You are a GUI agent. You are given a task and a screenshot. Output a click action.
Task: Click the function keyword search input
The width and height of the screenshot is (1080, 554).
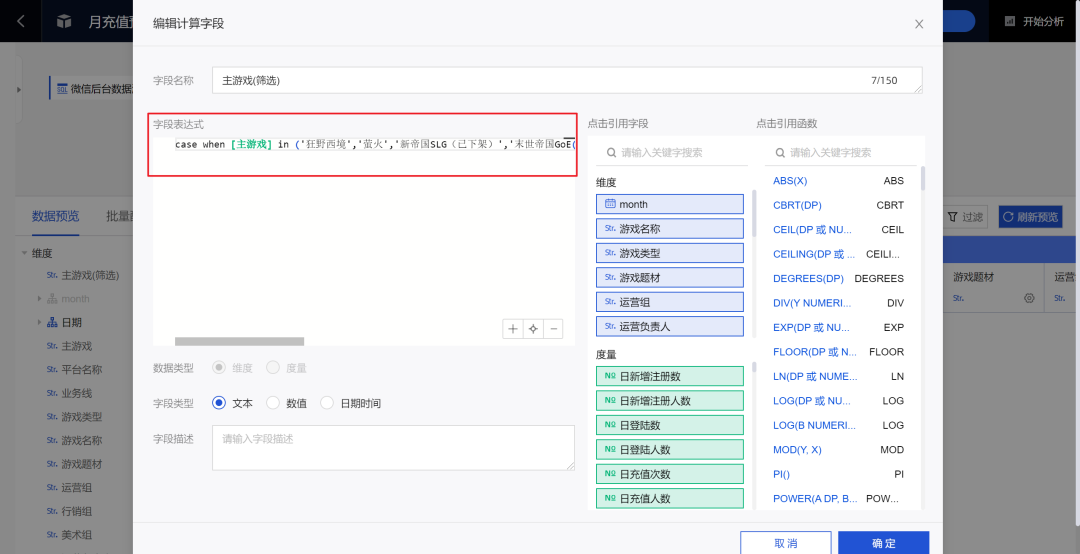840,152
